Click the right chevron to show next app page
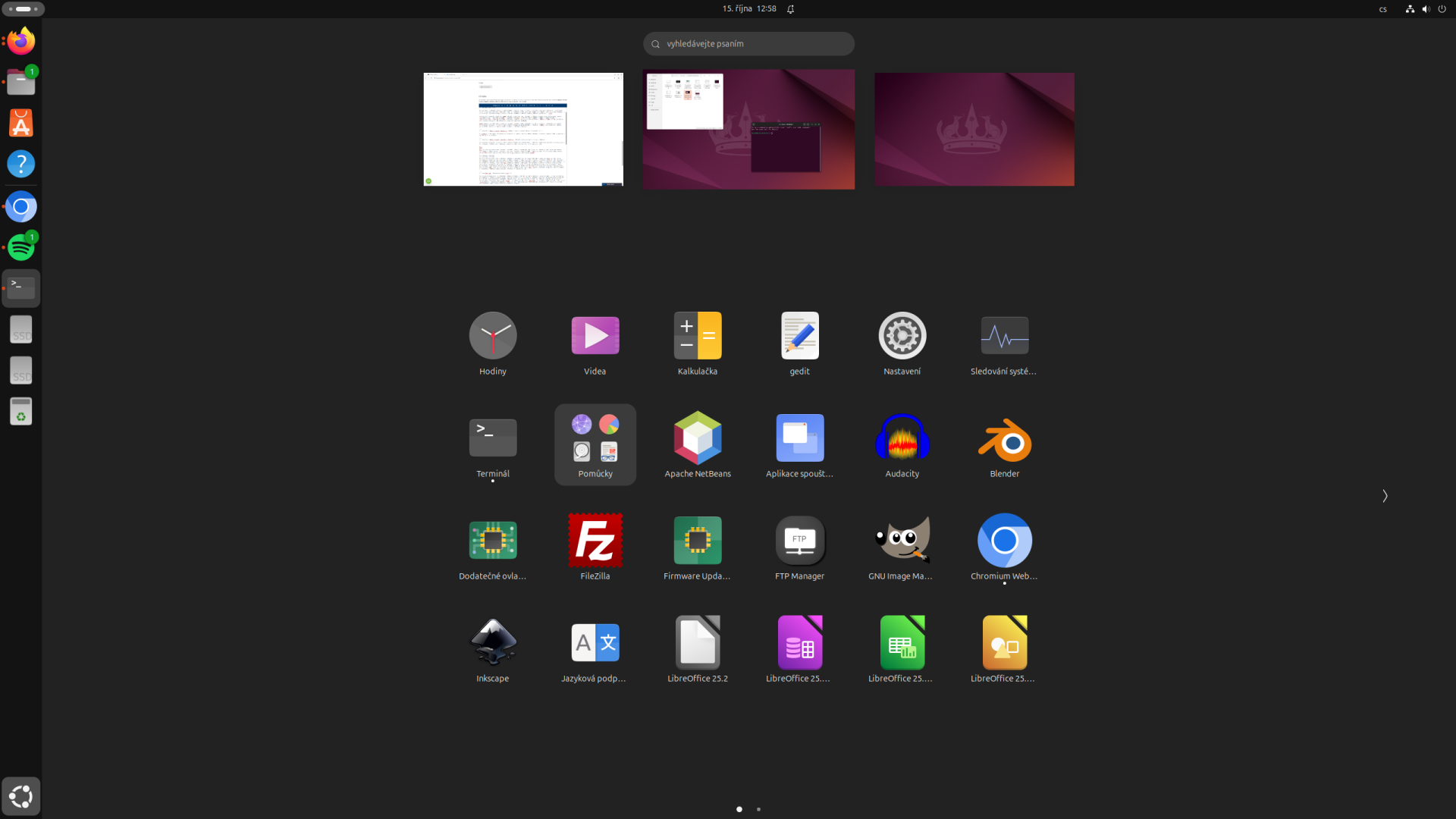Screen dimensions: 1456x819 1384,495
